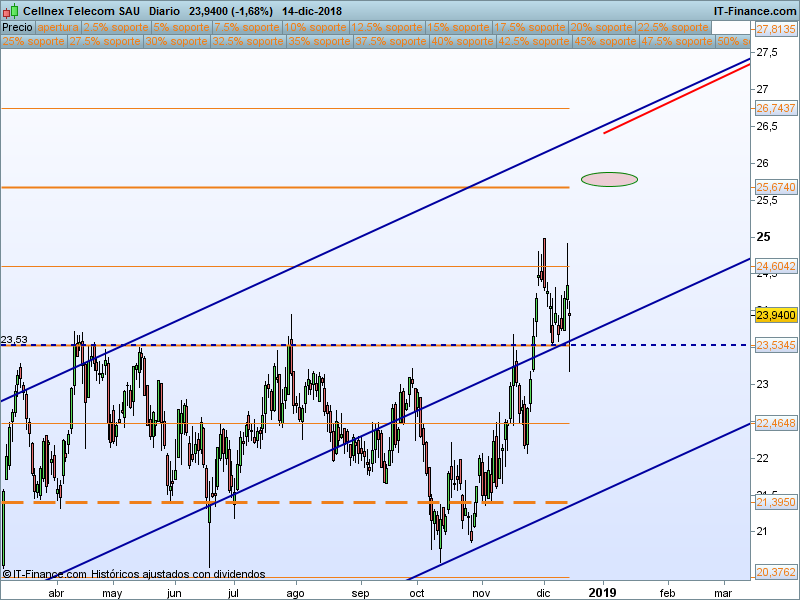800x600 pixels.
Task: Pick the 25% soporte label
Action: 33,41
